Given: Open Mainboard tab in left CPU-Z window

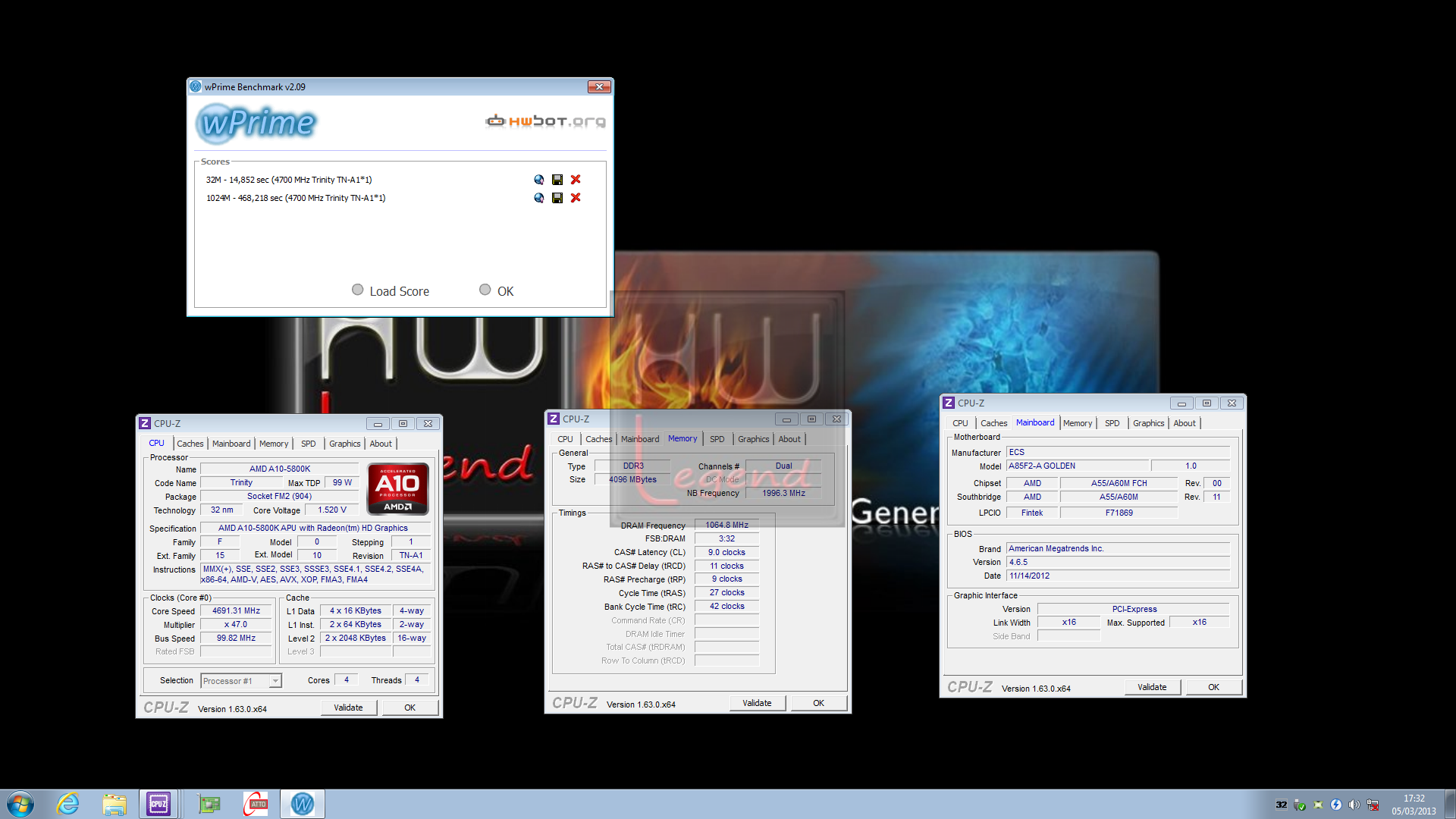Looking at the screenshot, I should point(231,444).
